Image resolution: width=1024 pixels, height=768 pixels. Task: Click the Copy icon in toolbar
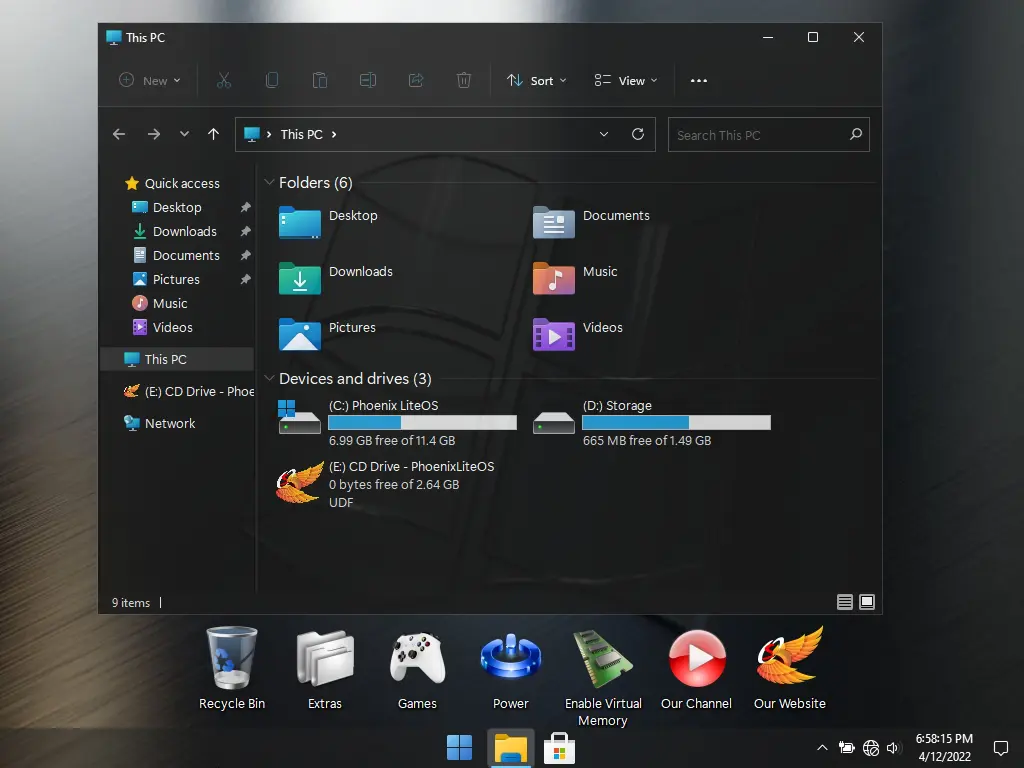272,80
